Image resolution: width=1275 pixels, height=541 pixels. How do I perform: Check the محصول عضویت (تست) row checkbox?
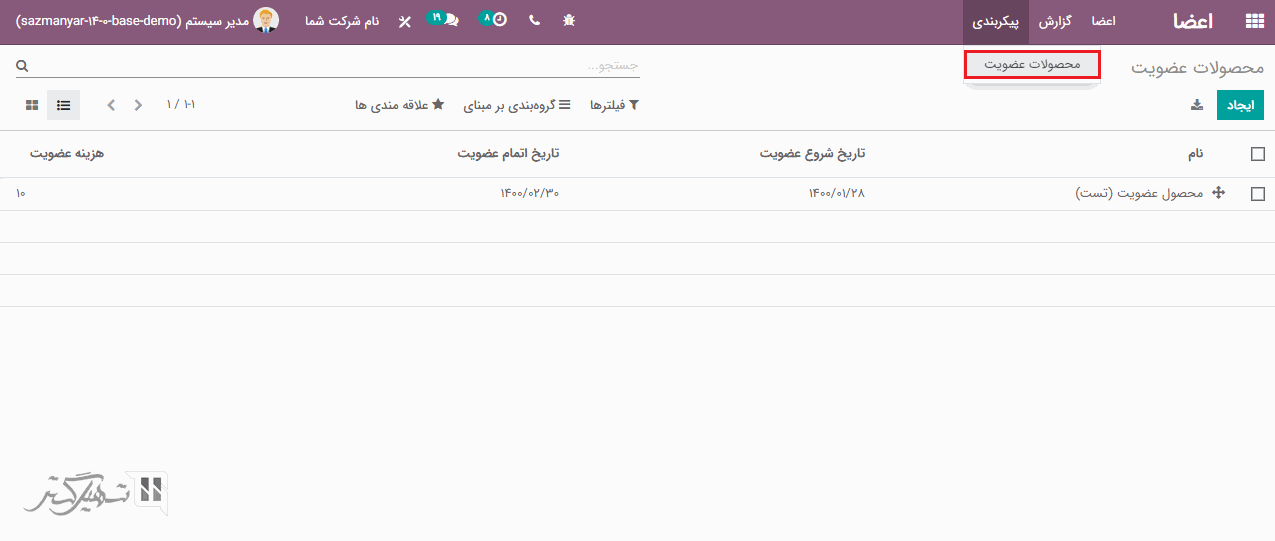pyautogui.click(x=1258, y=194)
